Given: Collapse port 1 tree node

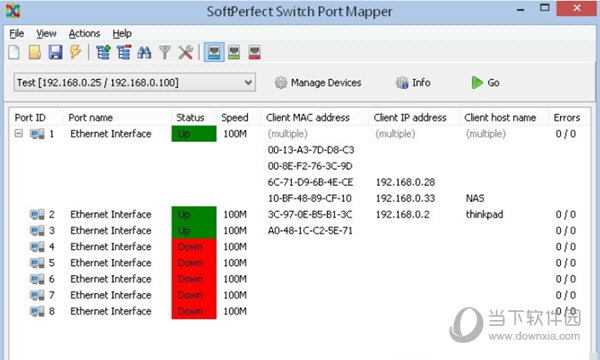Looking at the screenshot, I should (18, 134).
